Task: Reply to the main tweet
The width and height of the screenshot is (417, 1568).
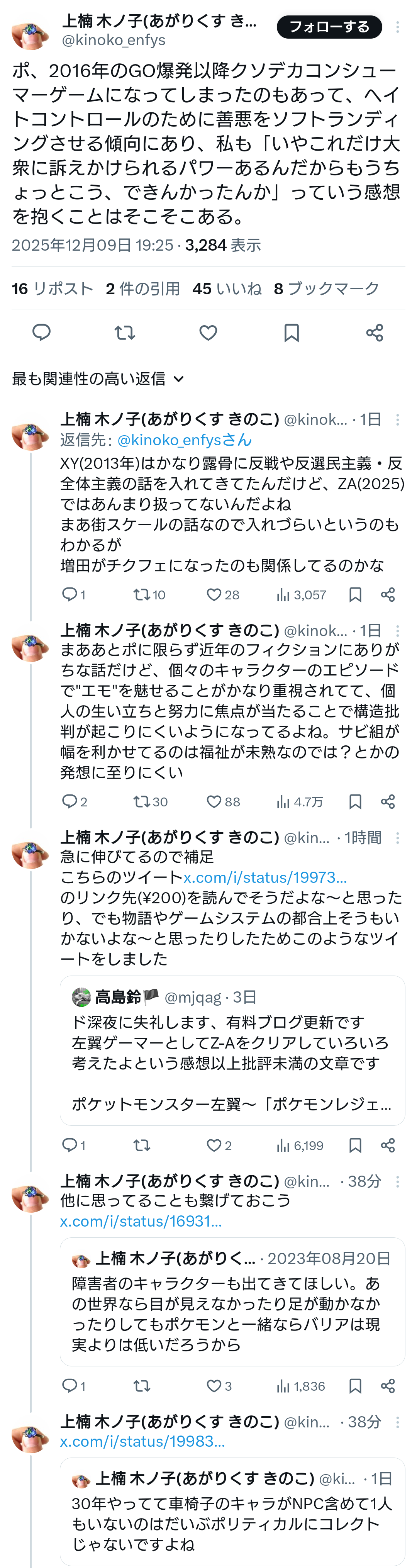Action: [41, 333]
